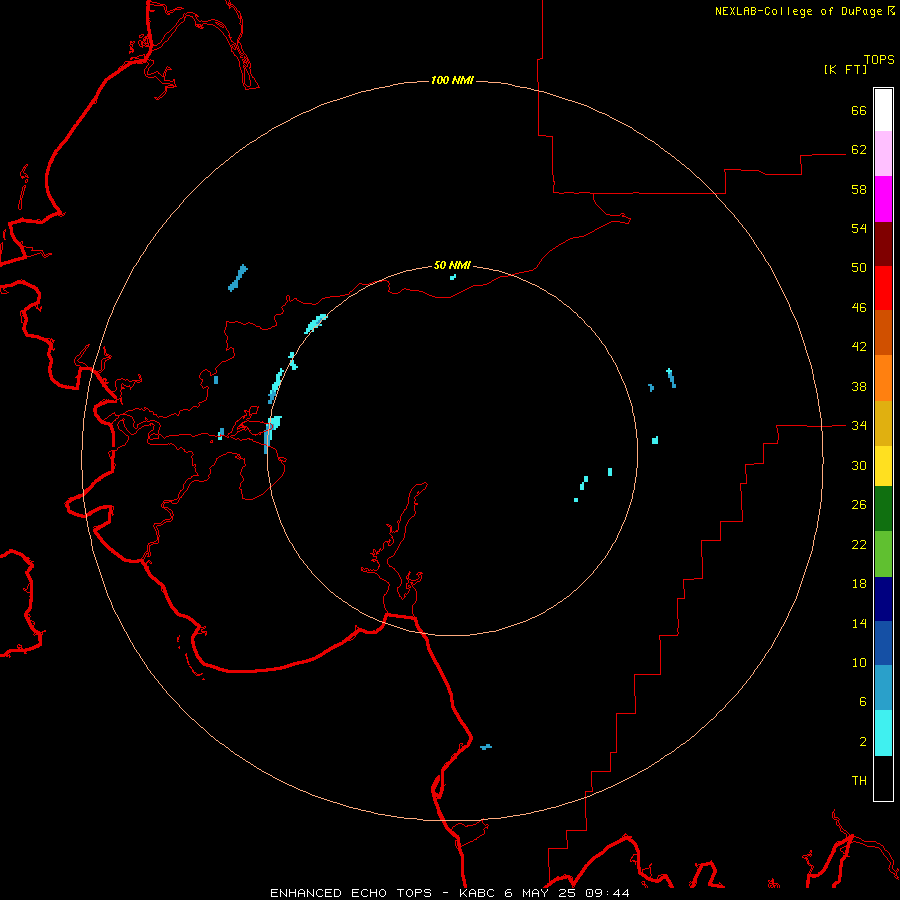Click the TH label on the legend
Image resolution: width=900 pixels, height=900 pixels.
(x=859, y=780)
